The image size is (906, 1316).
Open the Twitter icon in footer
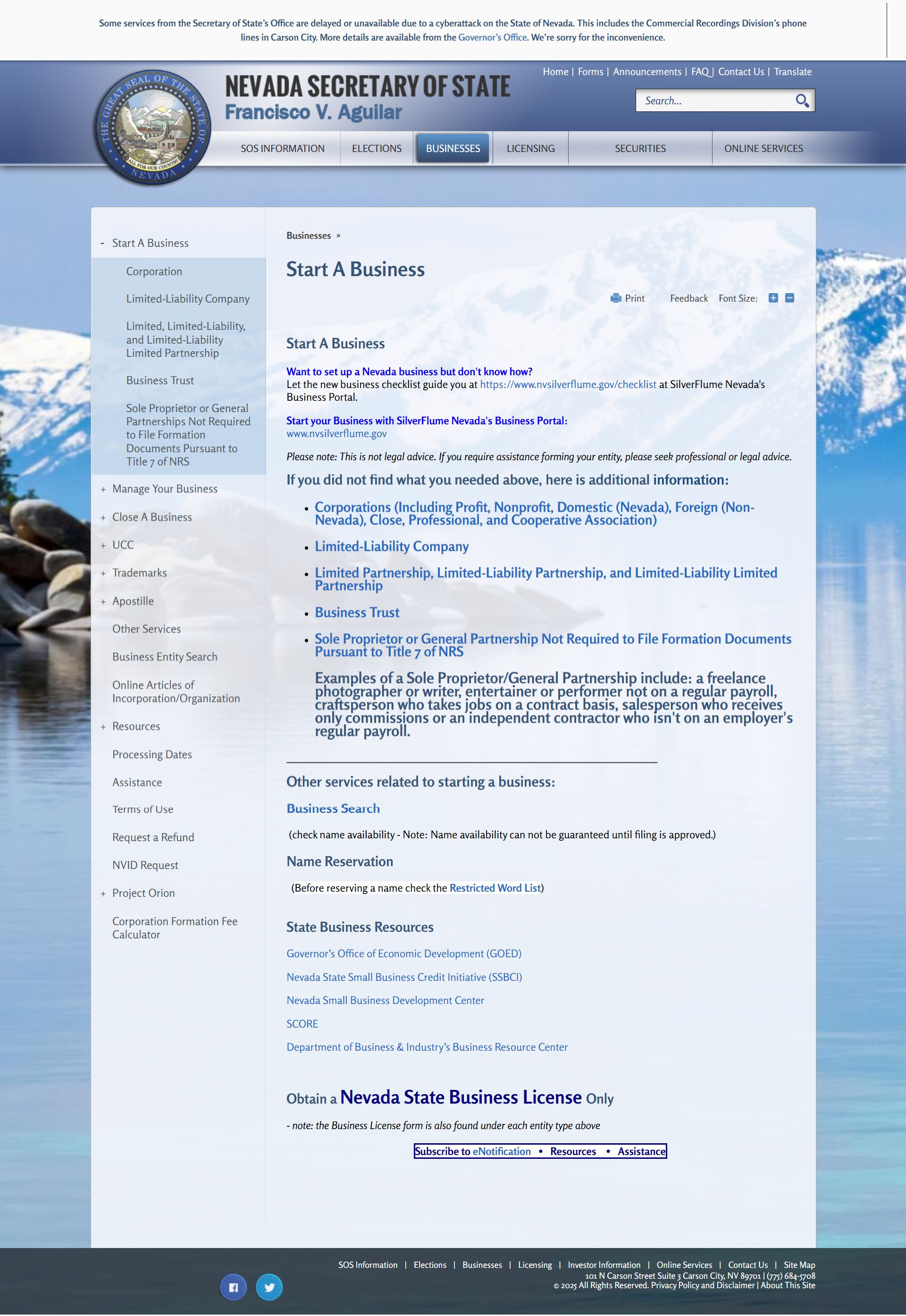tap(269, 1287)
